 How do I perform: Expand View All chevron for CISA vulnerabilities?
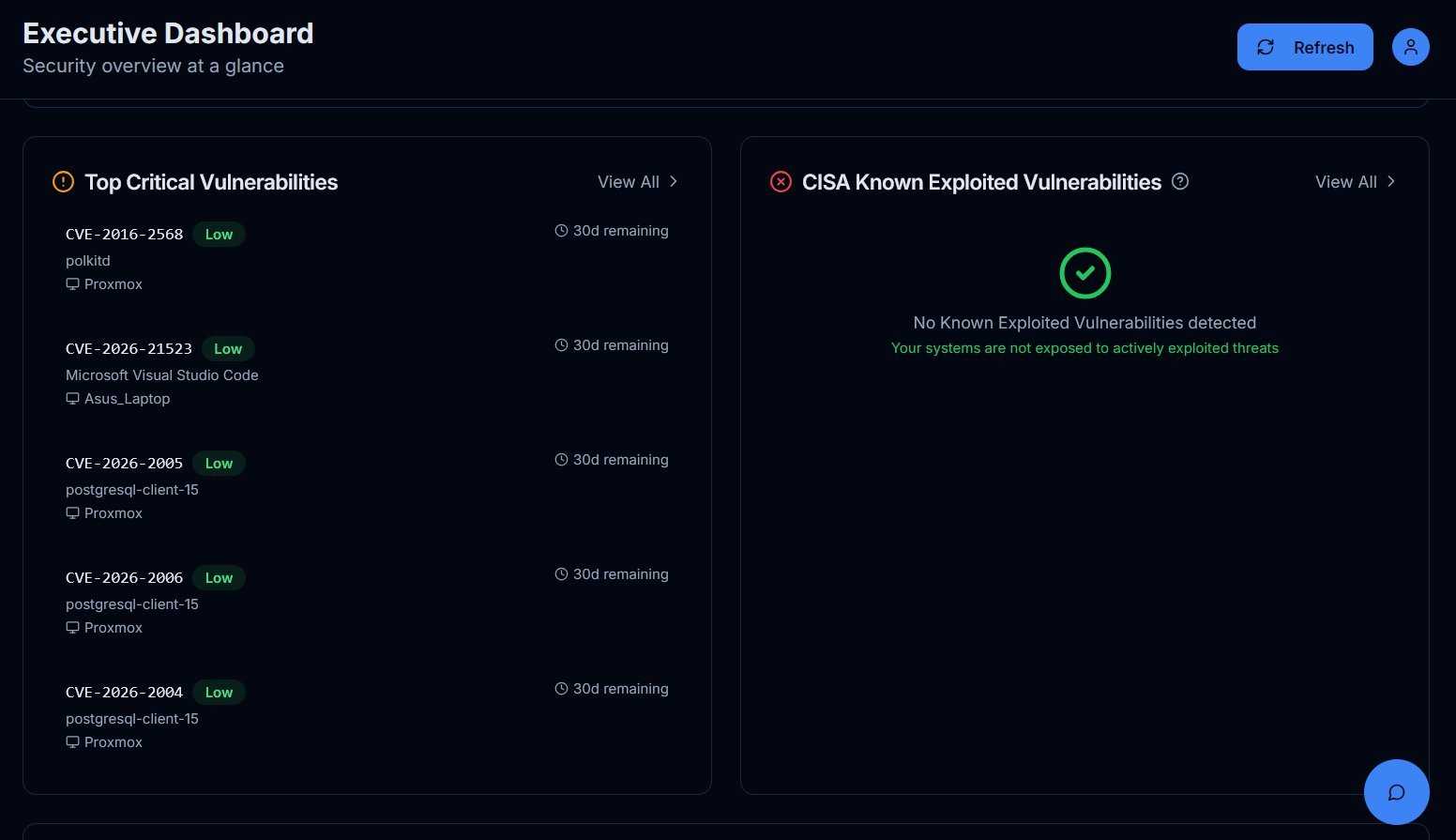[x=1391, y=181]
